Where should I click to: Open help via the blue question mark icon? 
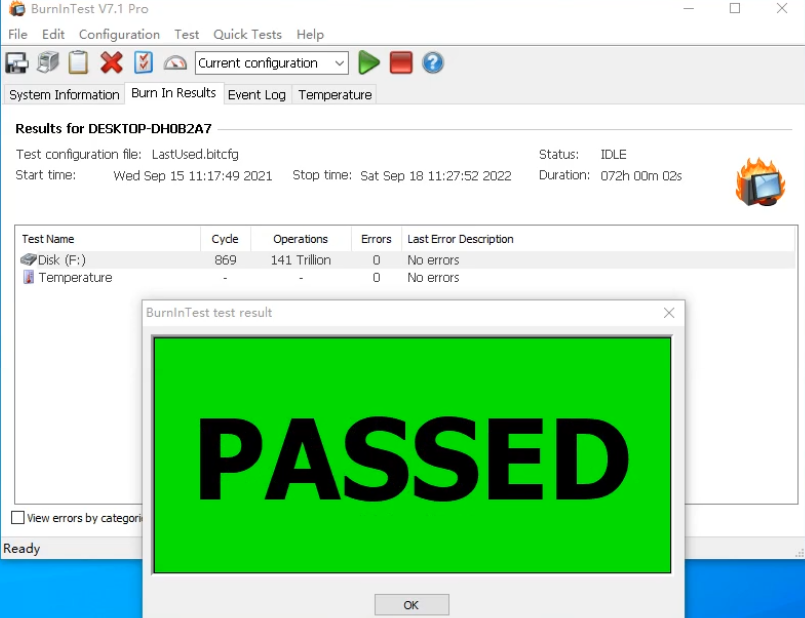pyautogui.click(x=432, y=63)
